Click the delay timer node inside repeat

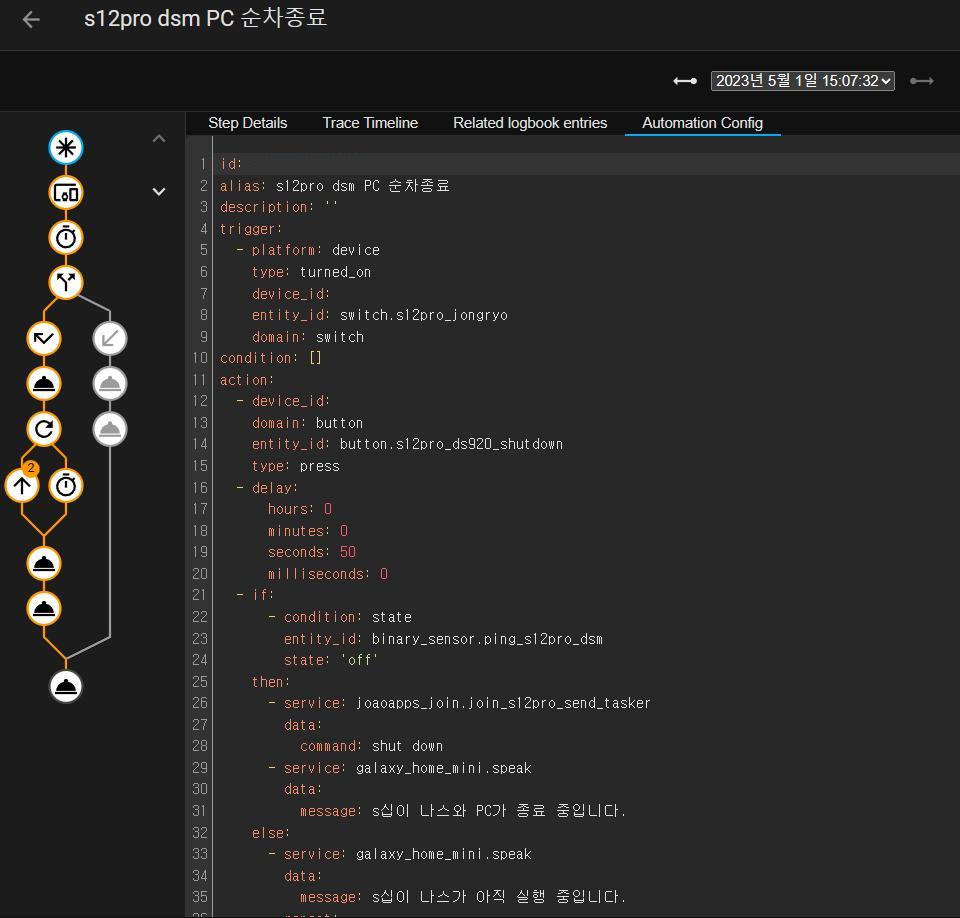pyautogui.click(x=66, y=486)
